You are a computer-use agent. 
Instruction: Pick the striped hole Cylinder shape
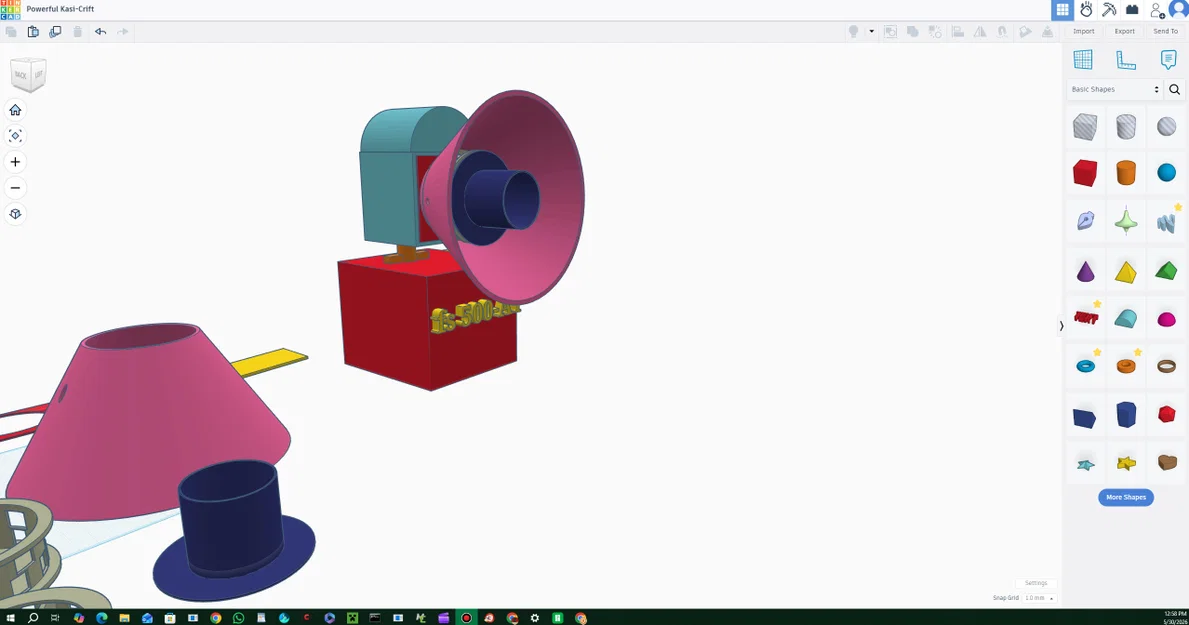pyautogui.click(x=1126, y=127)
